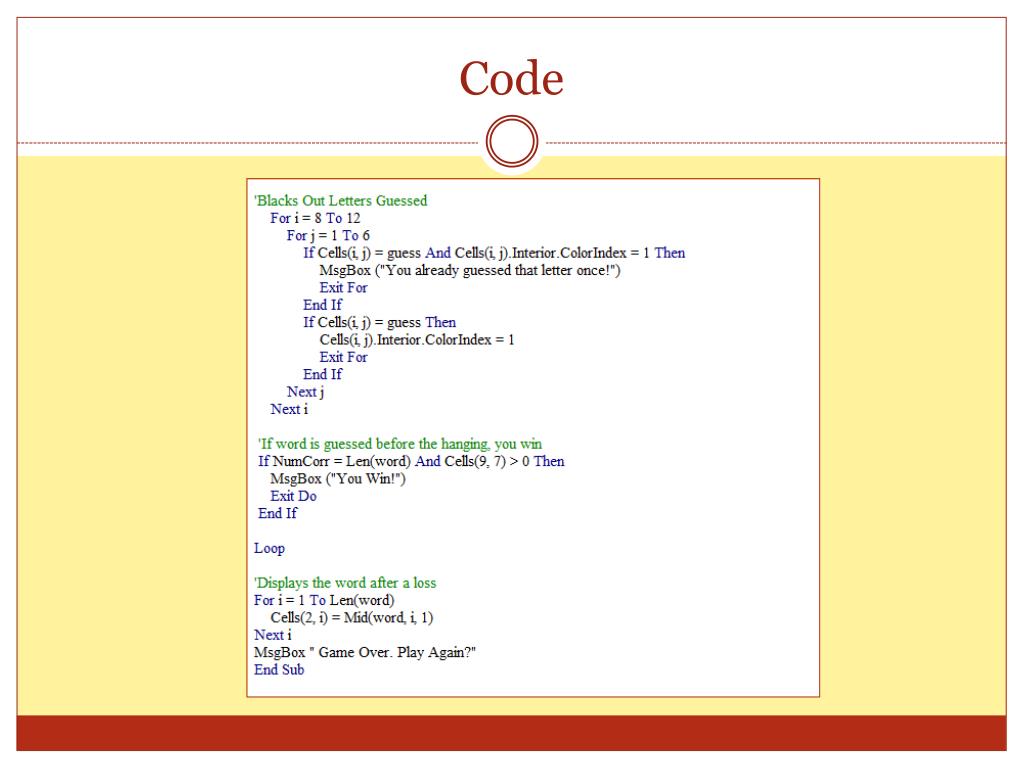Click the line "Next j"

click(x=305, y=392)
